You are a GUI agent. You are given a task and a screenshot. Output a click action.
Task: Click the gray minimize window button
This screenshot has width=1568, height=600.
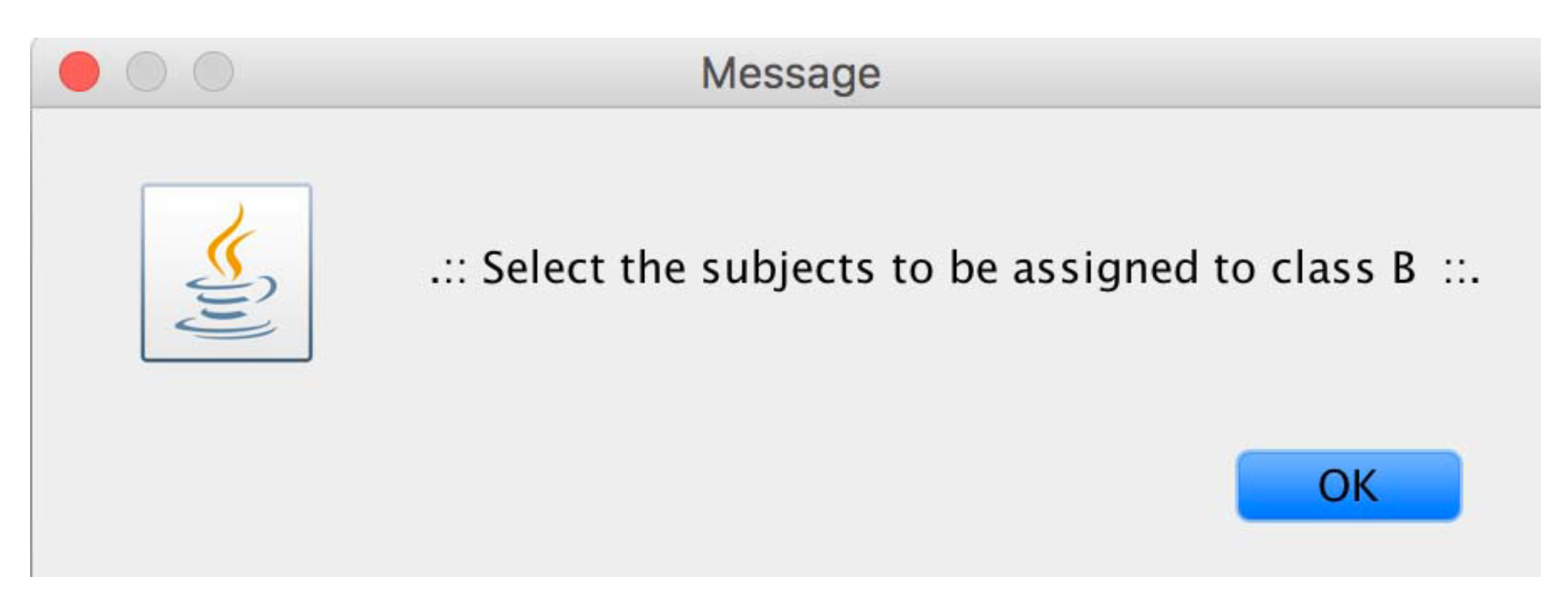(146, 72)
